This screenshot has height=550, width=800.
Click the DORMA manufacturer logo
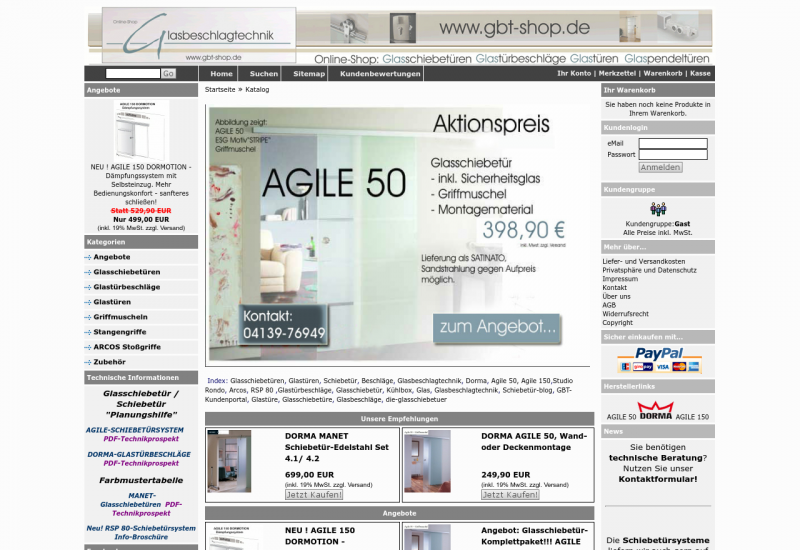[x=656, y=410]
